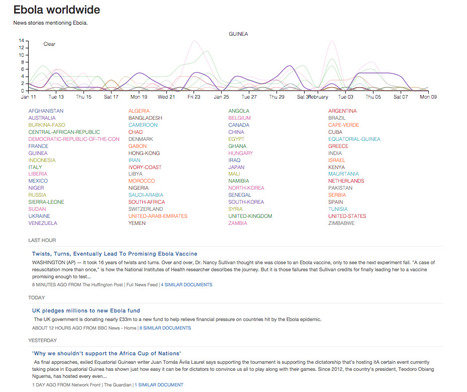Filter by NIGER

36,188
